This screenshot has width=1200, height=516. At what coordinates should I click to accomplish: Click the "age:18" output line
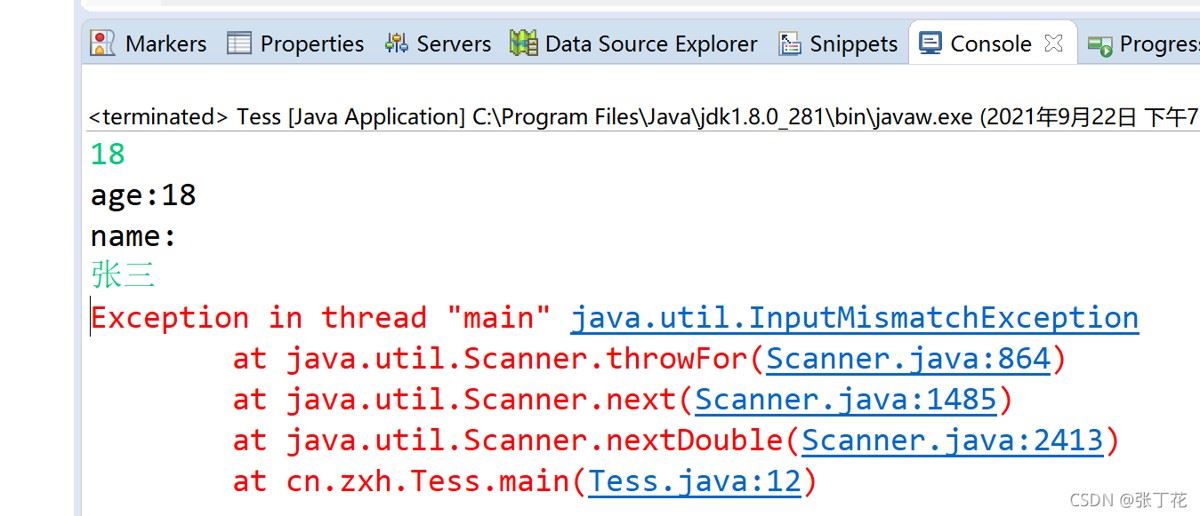[x=143, y=195]
